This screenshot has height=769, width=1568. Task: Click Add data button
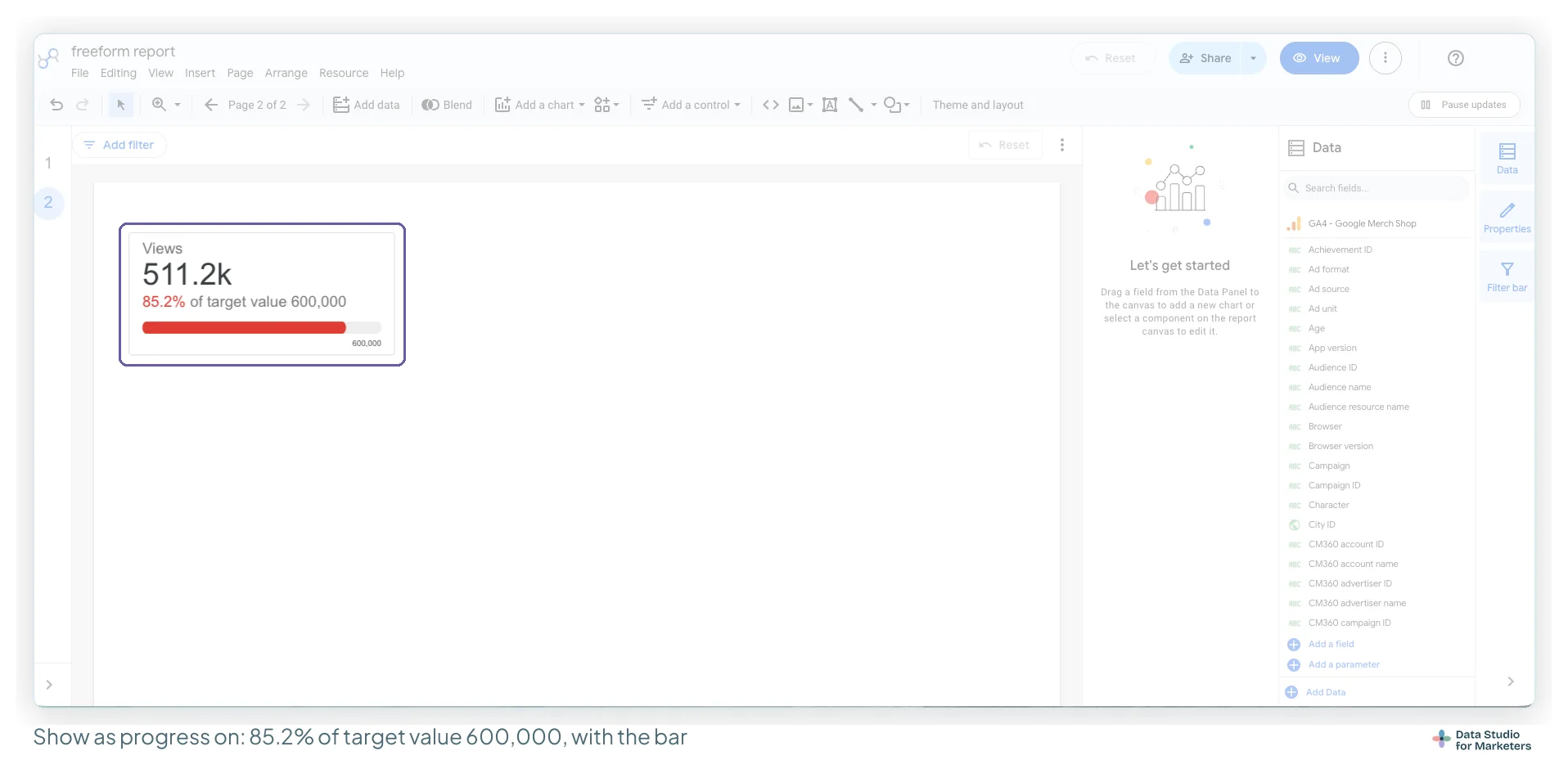coord(367,105)
